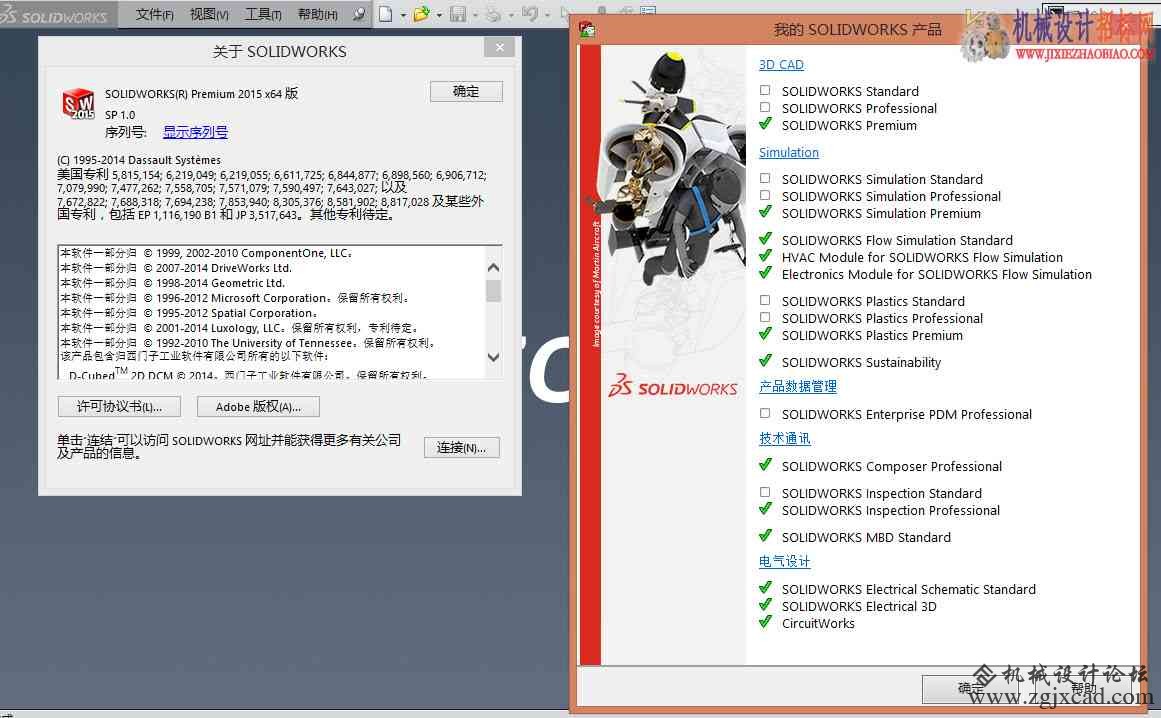Open a file using the folder icon
The width and height of the screenshot is (1161, 718).
click(x=421, y=14)
